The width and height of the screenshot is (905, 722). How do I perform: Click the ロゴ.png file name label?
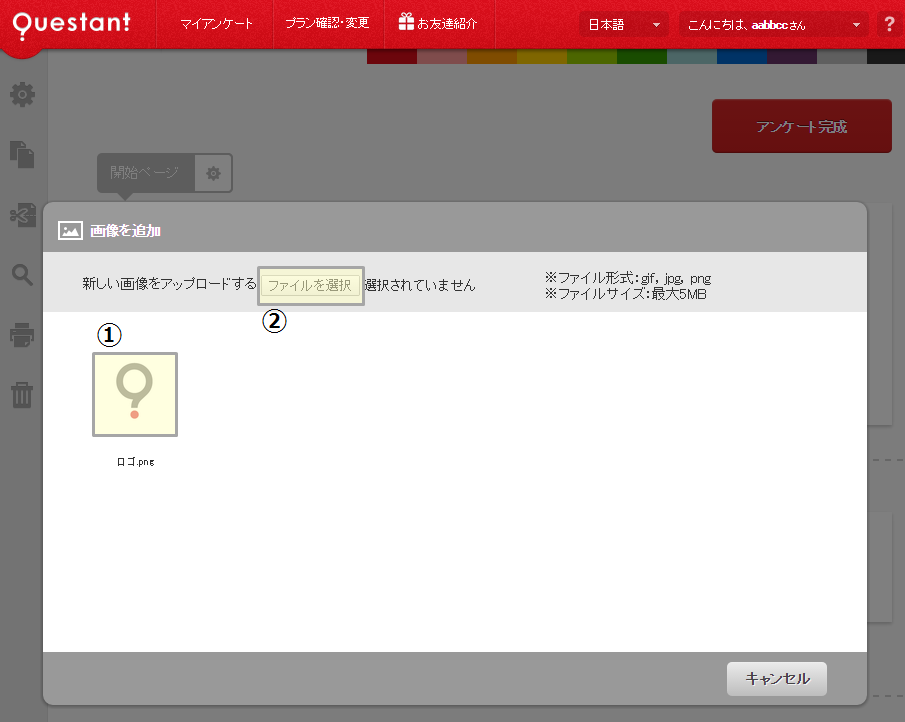pos(136,462)
